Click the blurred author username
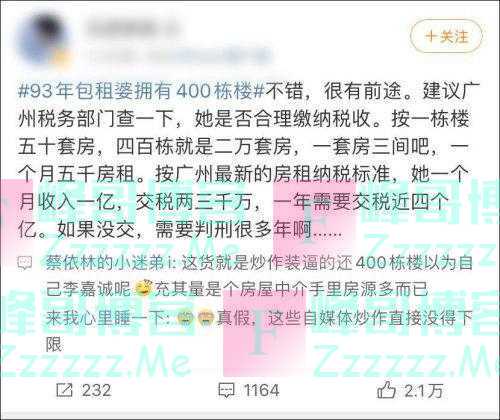500x420 pixels. pyautogui.click(x=133, y=28)
